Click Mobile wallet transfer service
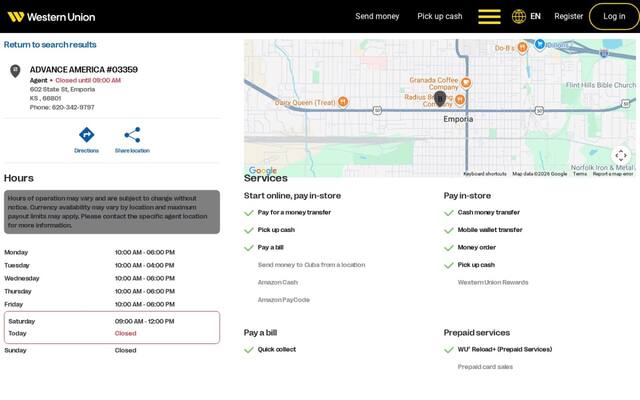This screenshot has width=640, height=400. [490, 230]
